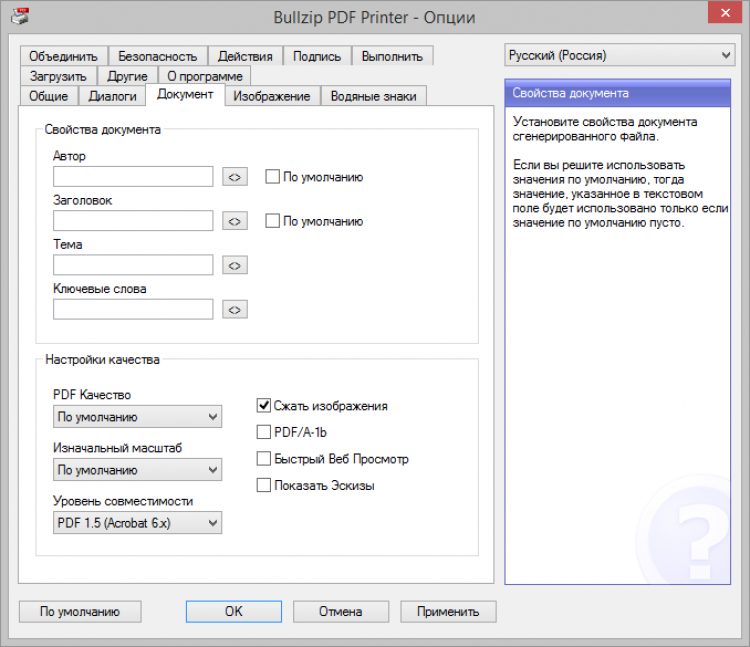750x647 pixels.
Task: Switch to the Общие tab
Action: [x=49, y=96]
